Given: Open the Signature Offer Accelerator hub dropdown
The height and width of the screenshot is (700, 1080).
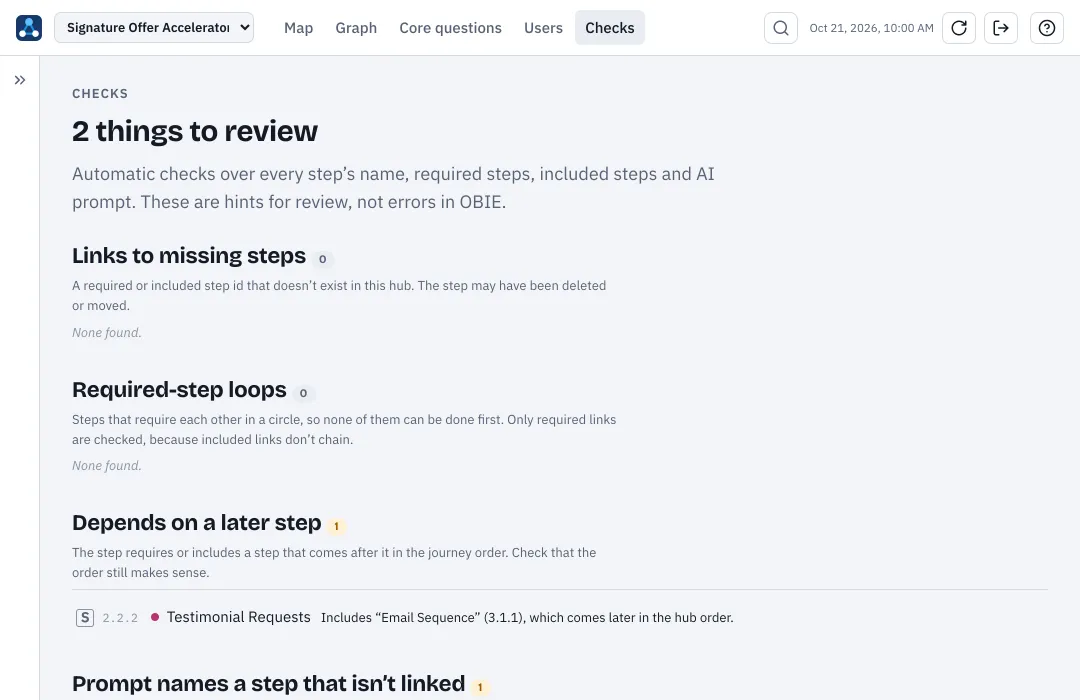Looking at the screenshot, I should click(154, 28).
